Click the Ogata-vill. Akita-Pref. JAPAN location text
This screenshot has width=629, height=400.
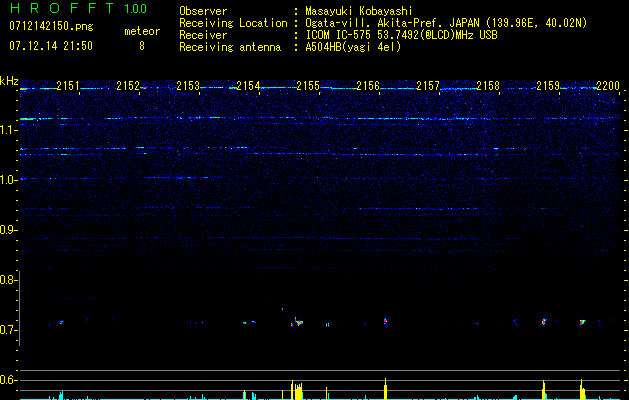click(x=446, y=23)
